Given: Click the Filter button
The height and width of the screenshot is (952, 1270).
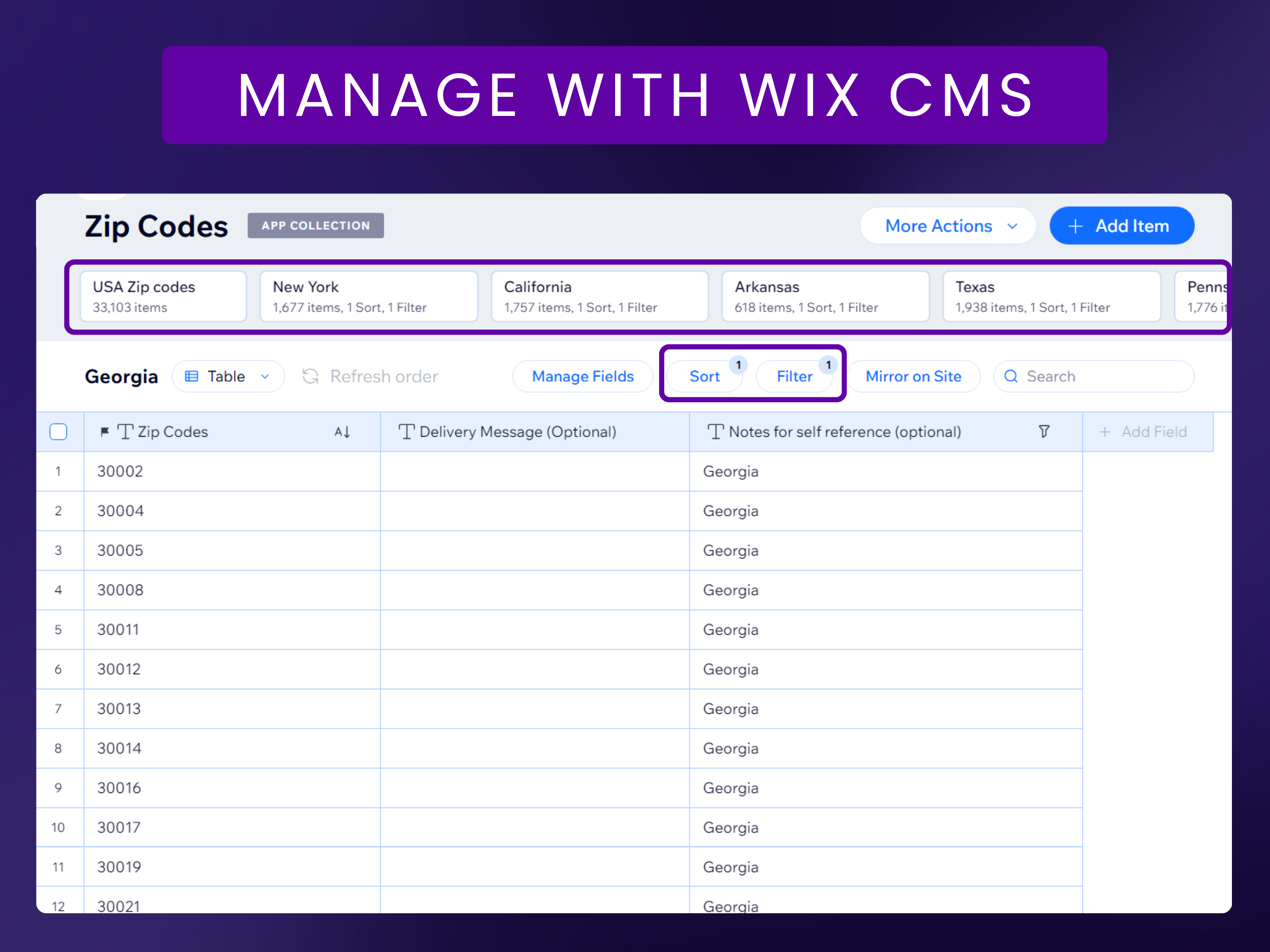Looking at the screenshot, I should click(x=794, y=377).
